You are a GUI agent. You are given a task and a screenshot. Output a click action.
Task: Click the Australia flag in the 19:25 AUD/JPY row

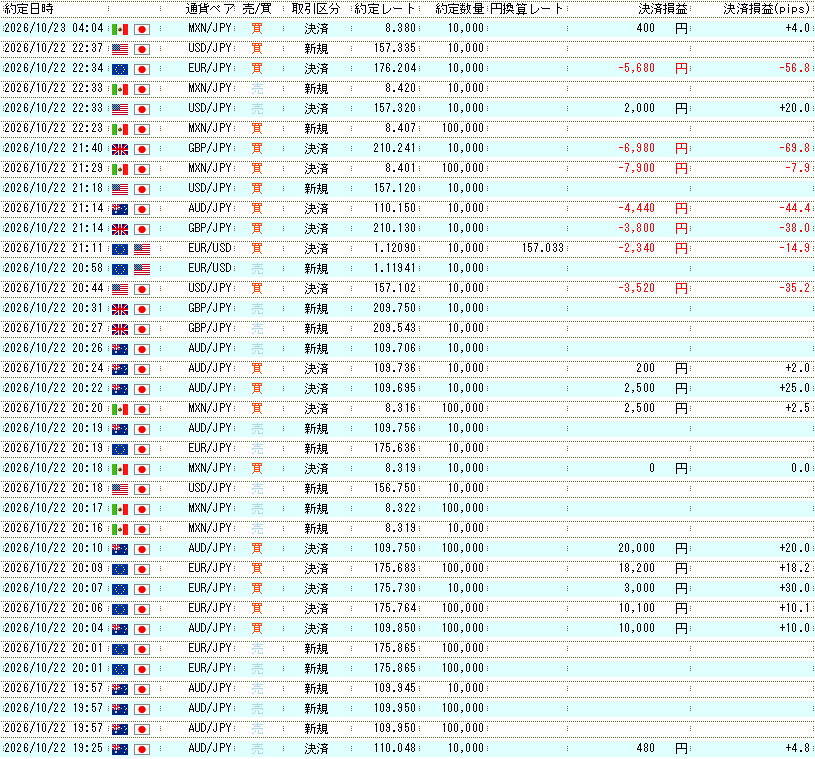click(x=120, y=749)
